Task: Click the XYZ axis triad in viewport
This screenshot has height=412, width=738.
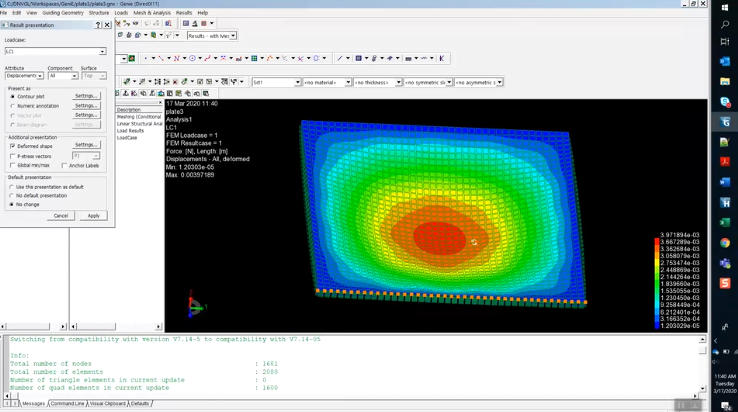Action: coord(195,305)
